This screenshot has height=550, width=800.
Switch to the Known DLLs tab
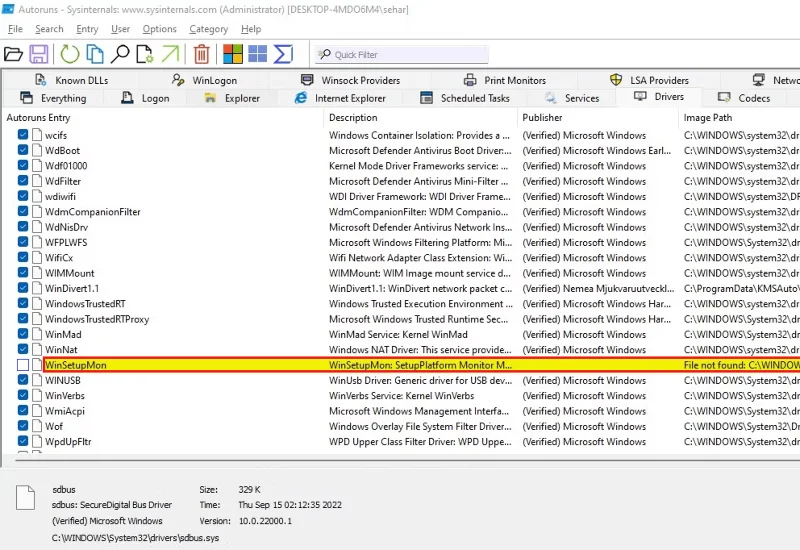[71, 80]
